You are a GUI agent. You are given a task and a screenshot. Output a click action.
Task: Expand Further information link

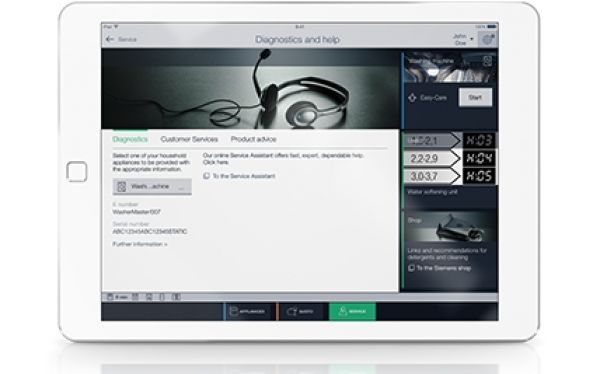140,244
